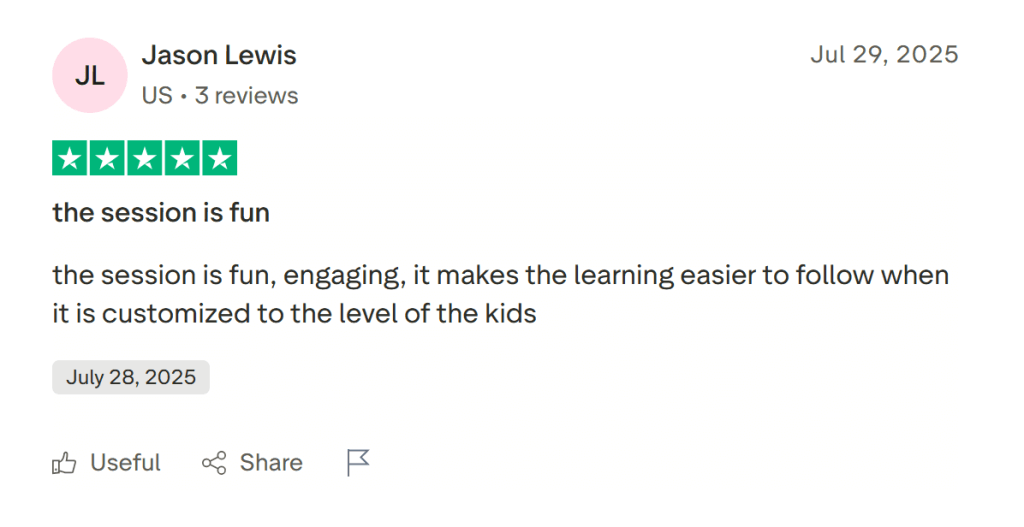This screenshot has width=1024, height=527.
Task: Click the first green star
Action: [70, 158]
